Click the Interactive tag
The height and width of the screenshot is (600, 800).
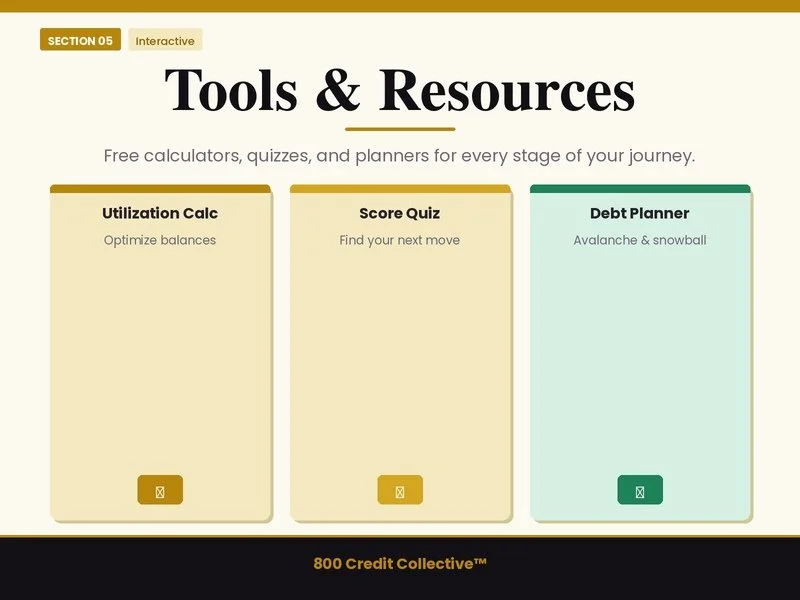tap(165, 39)
